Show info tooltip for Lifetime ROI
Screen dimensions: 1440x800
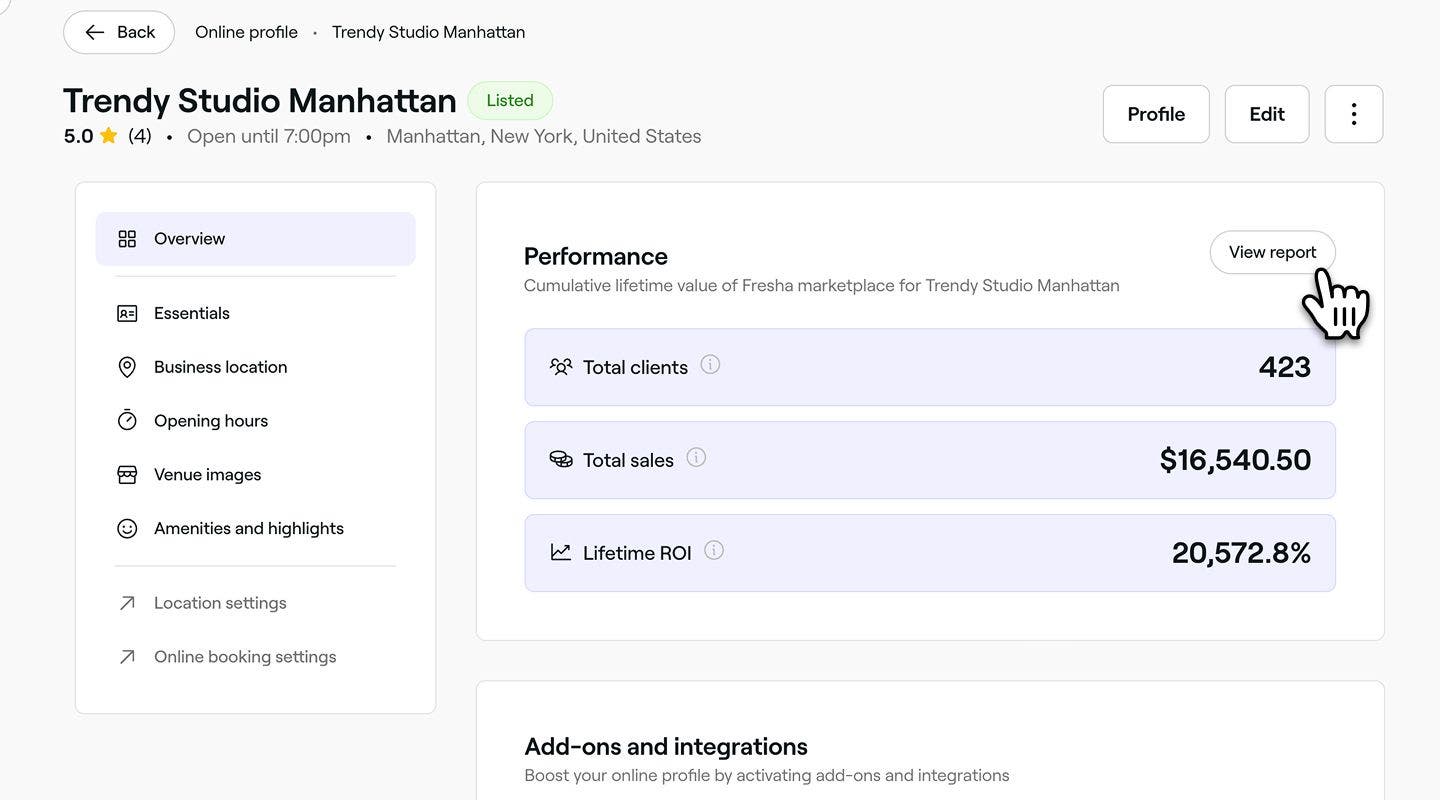(714, 550)
